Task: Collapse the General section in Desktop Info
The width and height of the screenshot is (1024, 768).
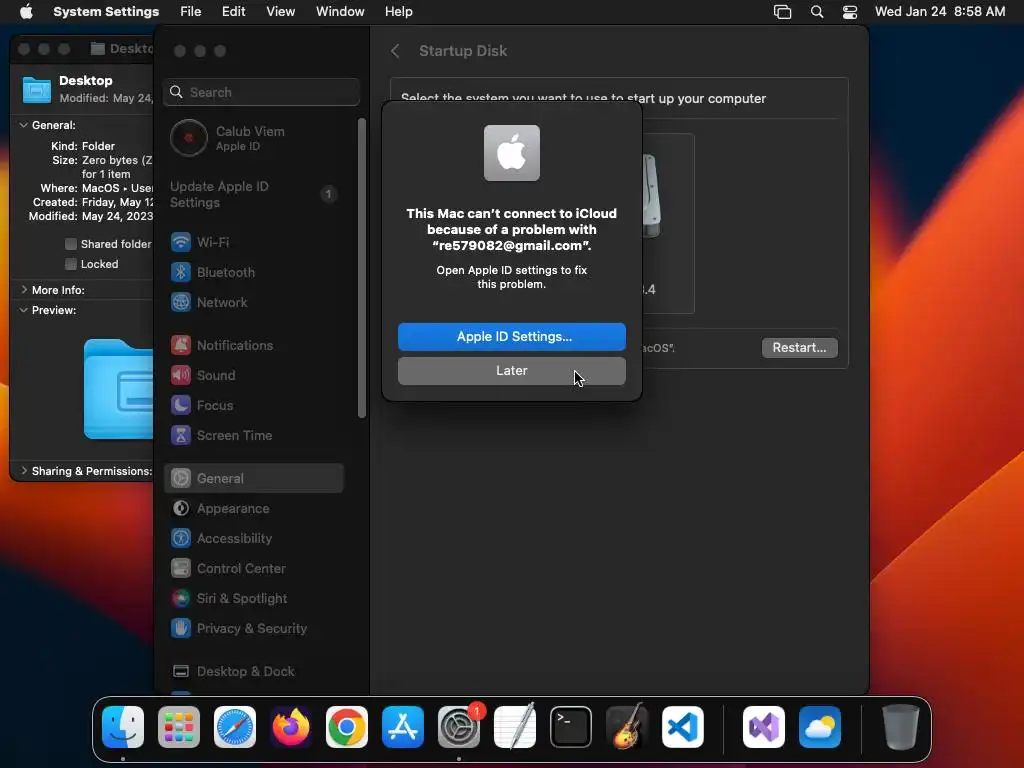Action: click(x=24, y=125)
